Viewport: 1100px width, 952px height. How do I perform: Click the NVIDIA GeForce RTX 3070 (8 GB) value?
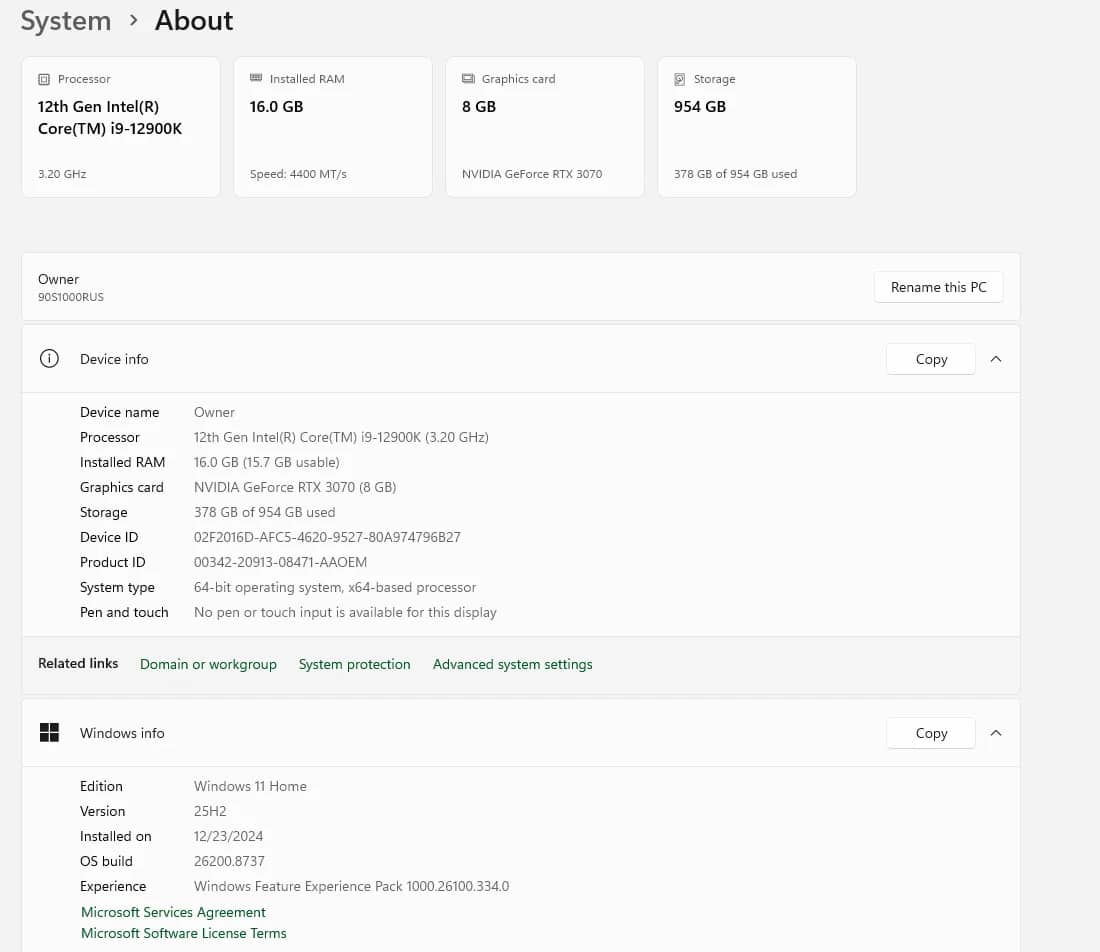click(x=295, y=488)
